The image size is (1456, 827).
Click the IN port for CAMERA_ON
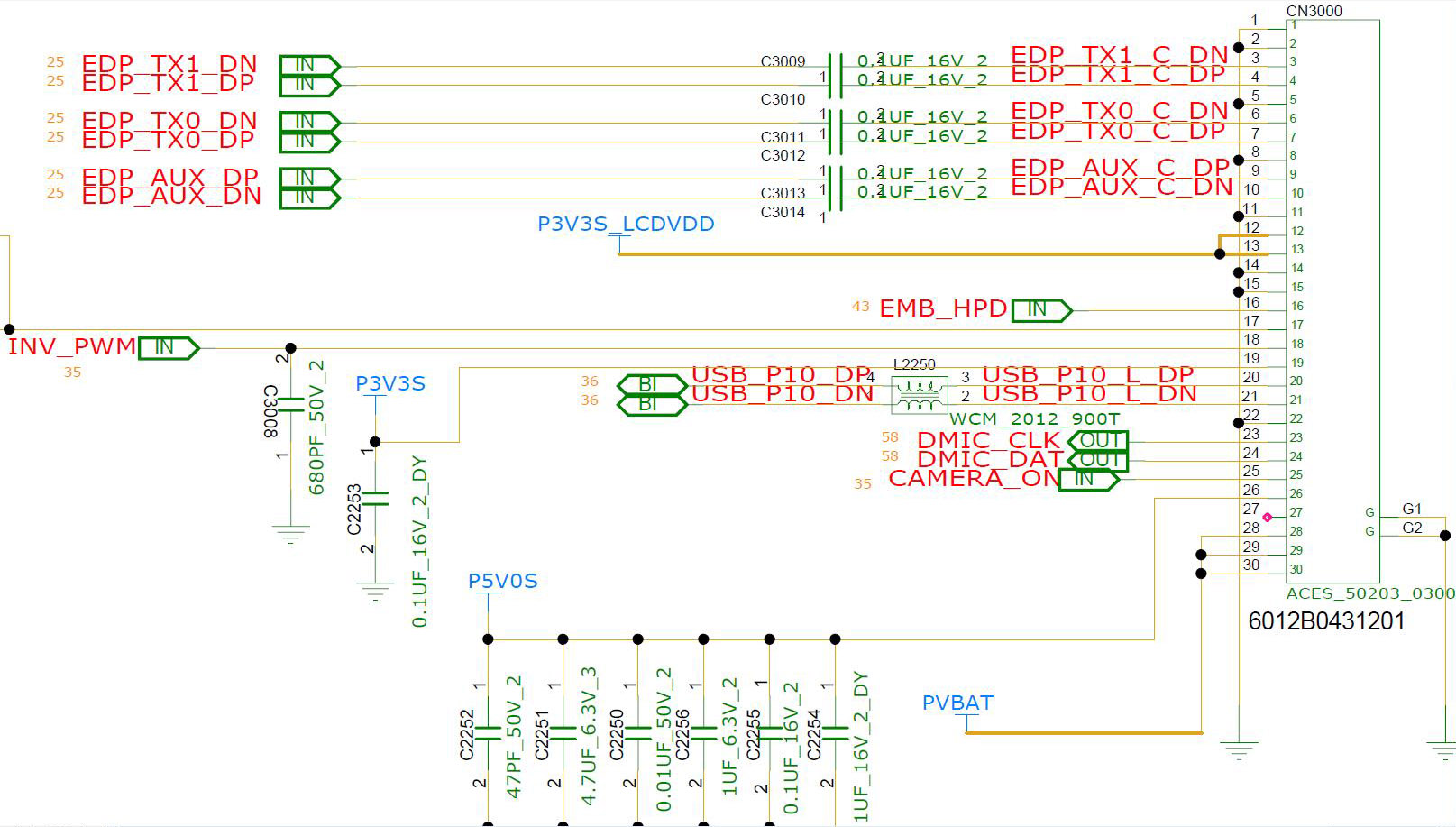pos(1088,479)
